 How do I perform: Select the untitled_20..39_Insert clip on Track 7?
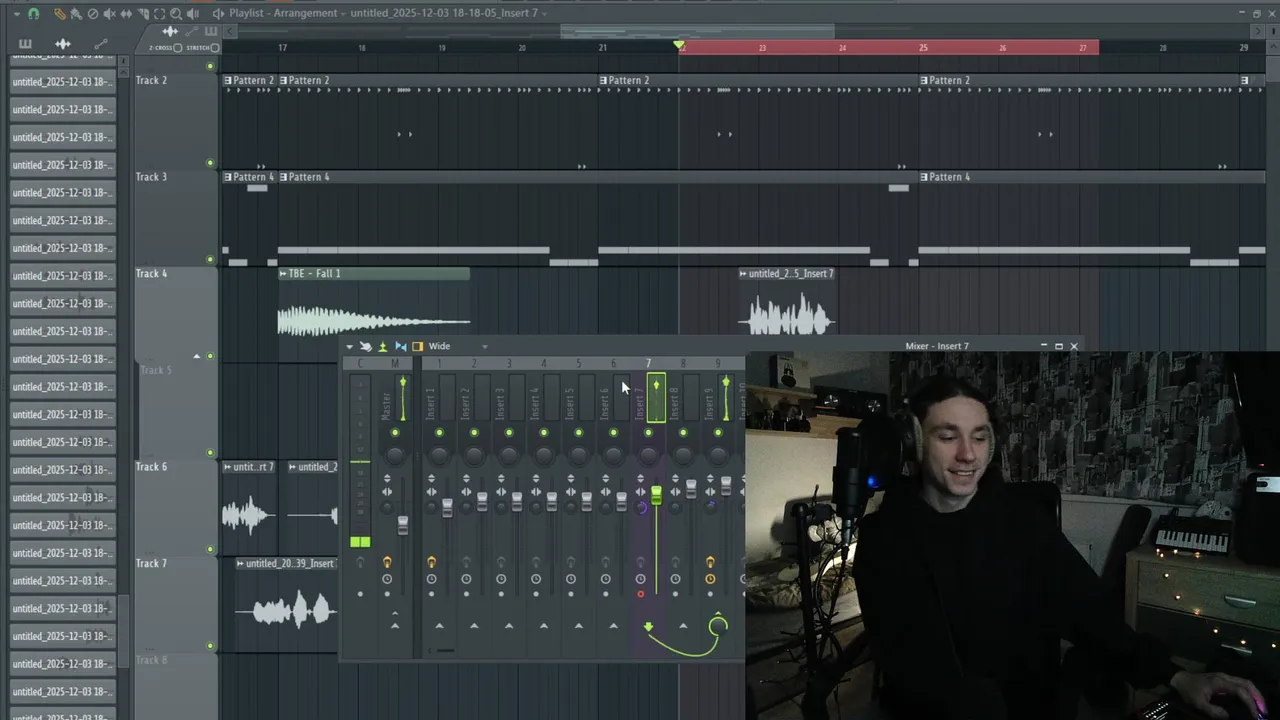(x=286, y=603)
